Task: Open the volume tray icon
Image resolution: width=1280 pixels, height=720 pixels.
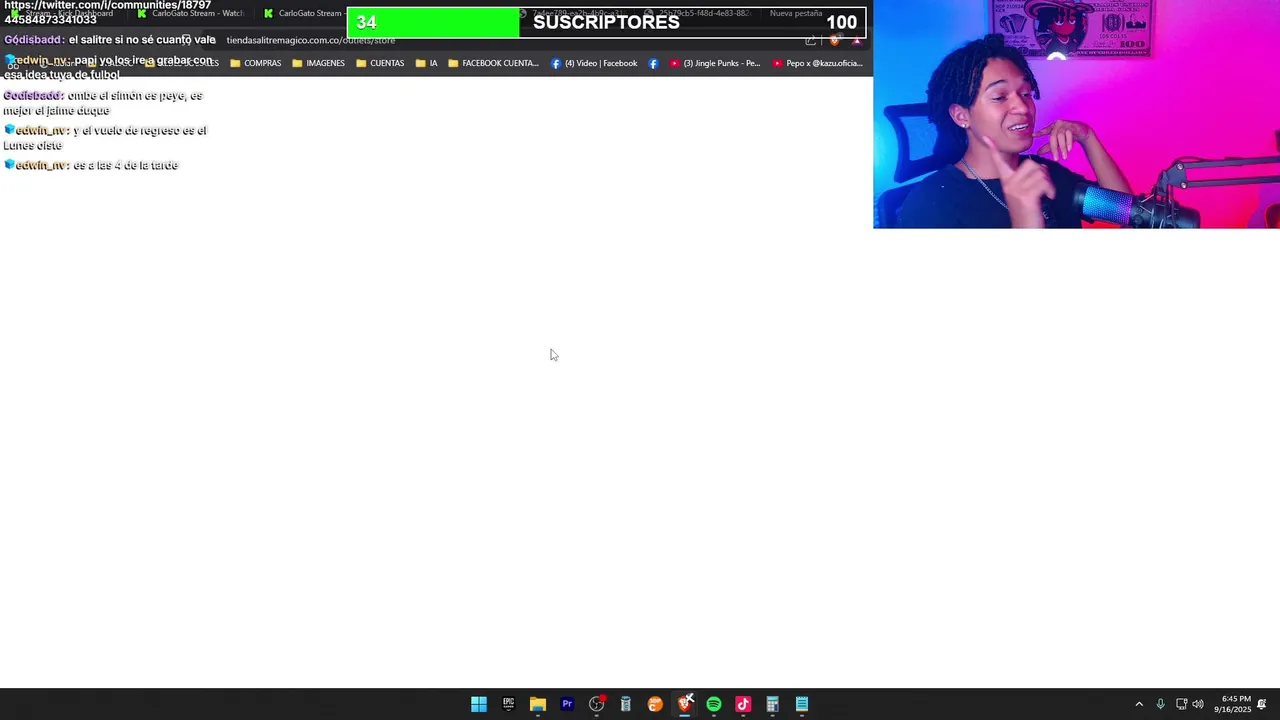Action: pos(1198,704)
